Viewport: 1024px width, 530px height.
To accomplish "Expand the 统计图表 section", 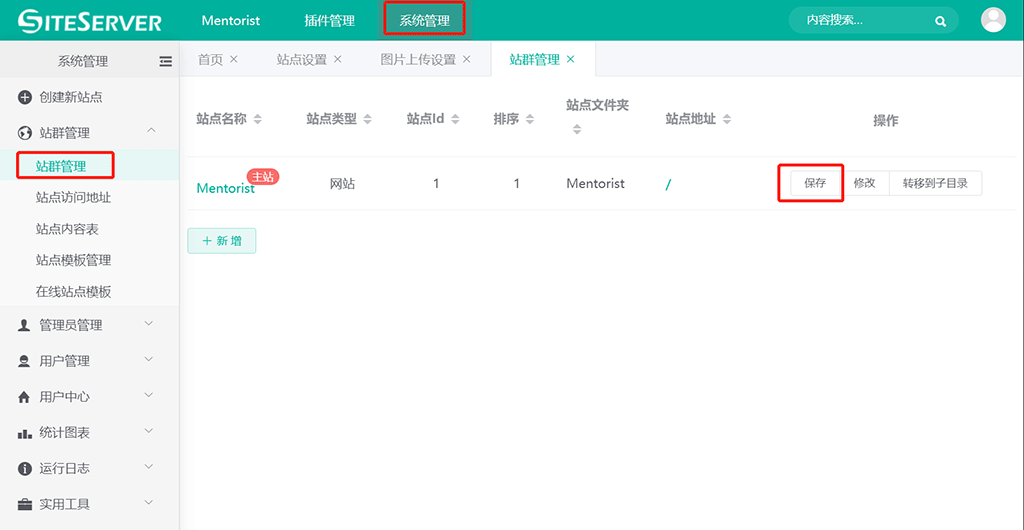I will pyautogui.click(x=149, y=432).
